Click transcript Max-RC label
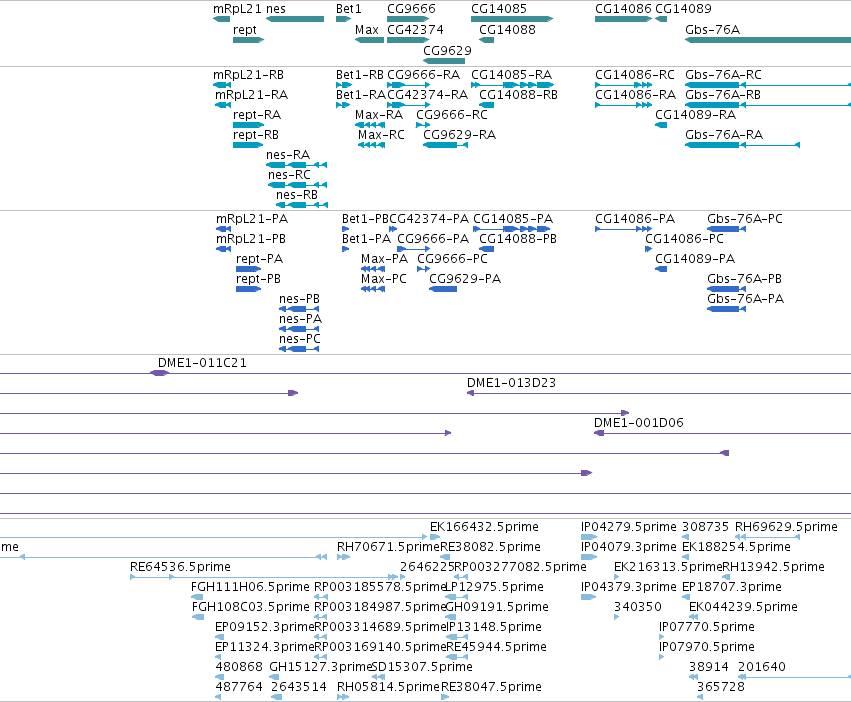Image resolution: width=851 pixels, height=702 pixels. tap(381, 135)
